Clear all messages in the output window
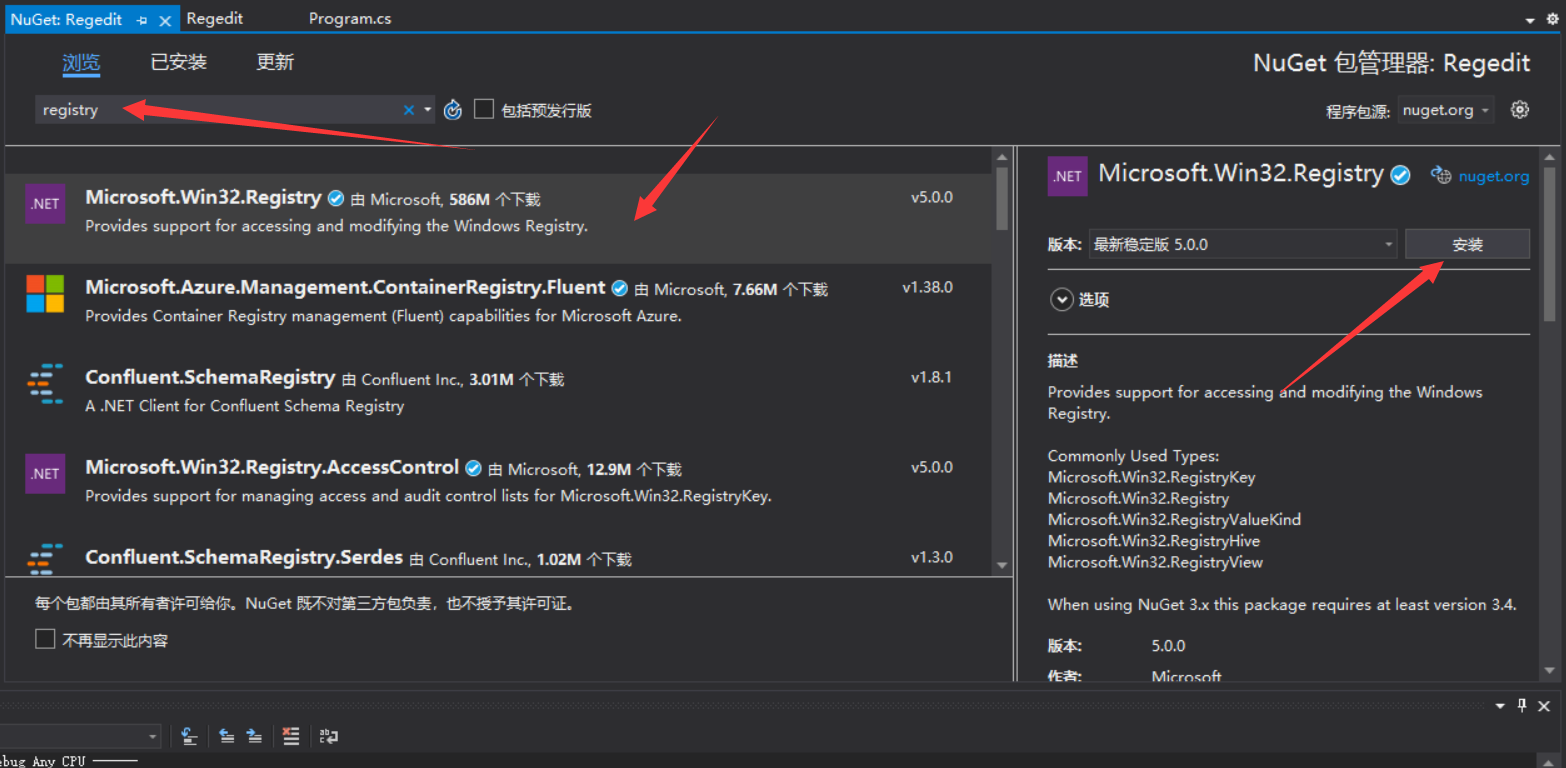The width and height of the screenshot is (1566, 768). [290, 736]
